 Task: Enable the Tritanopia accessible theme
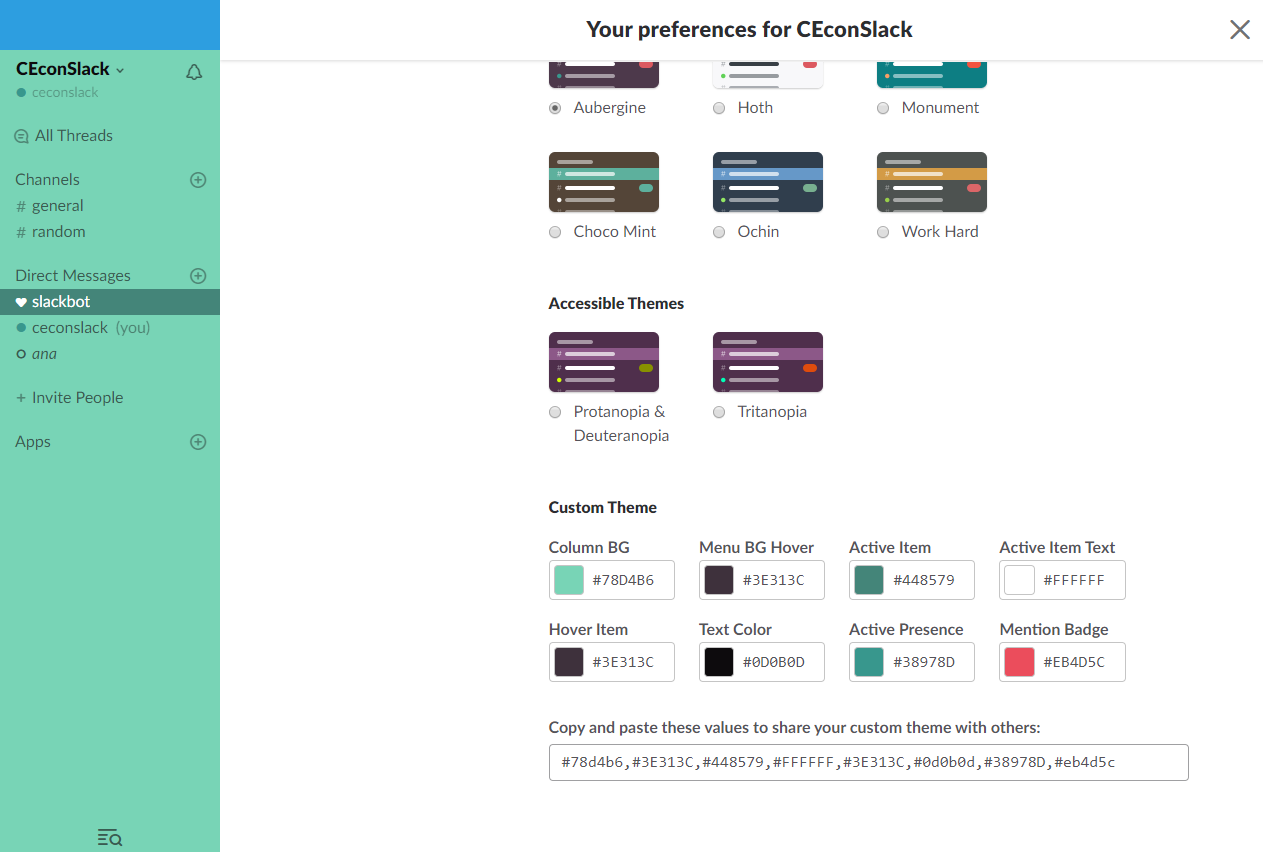(x=719, y=412)
